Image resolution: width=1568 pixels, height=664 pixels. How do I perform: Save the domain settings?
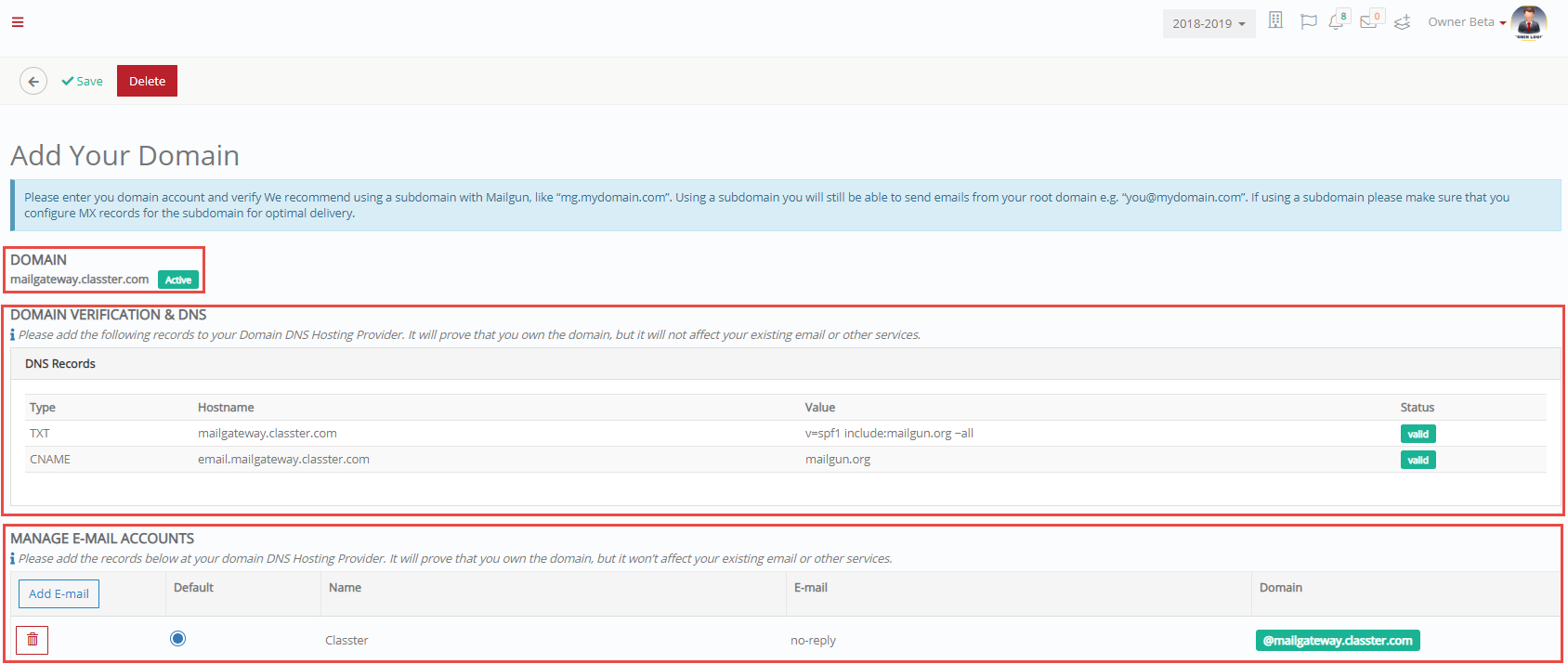[x=82, y=81]
